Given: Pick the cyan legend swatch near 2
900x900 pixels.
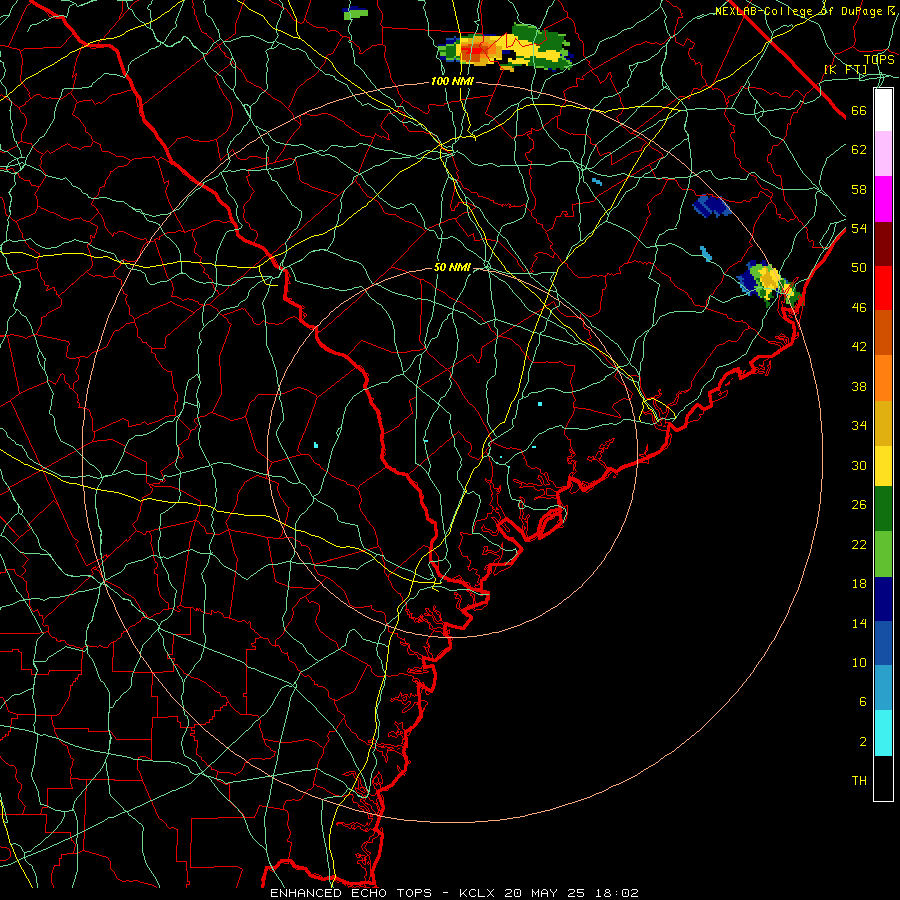Looking at the screenshot, I should tap(883, 732).
